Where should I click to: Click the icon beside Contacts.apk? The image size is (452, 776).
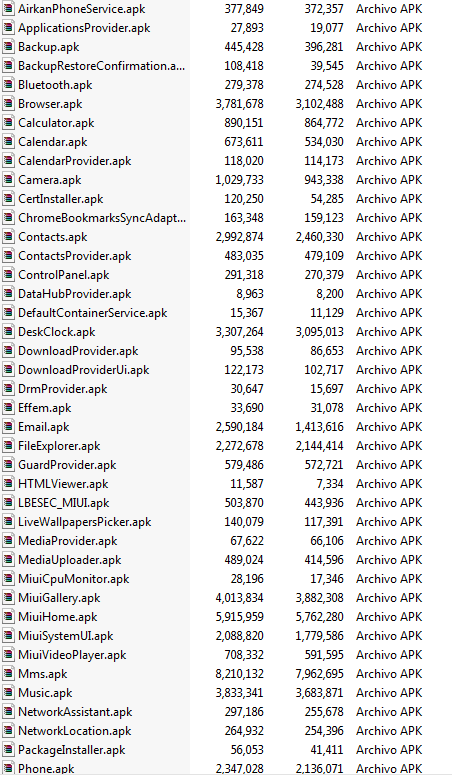[8, 237]
